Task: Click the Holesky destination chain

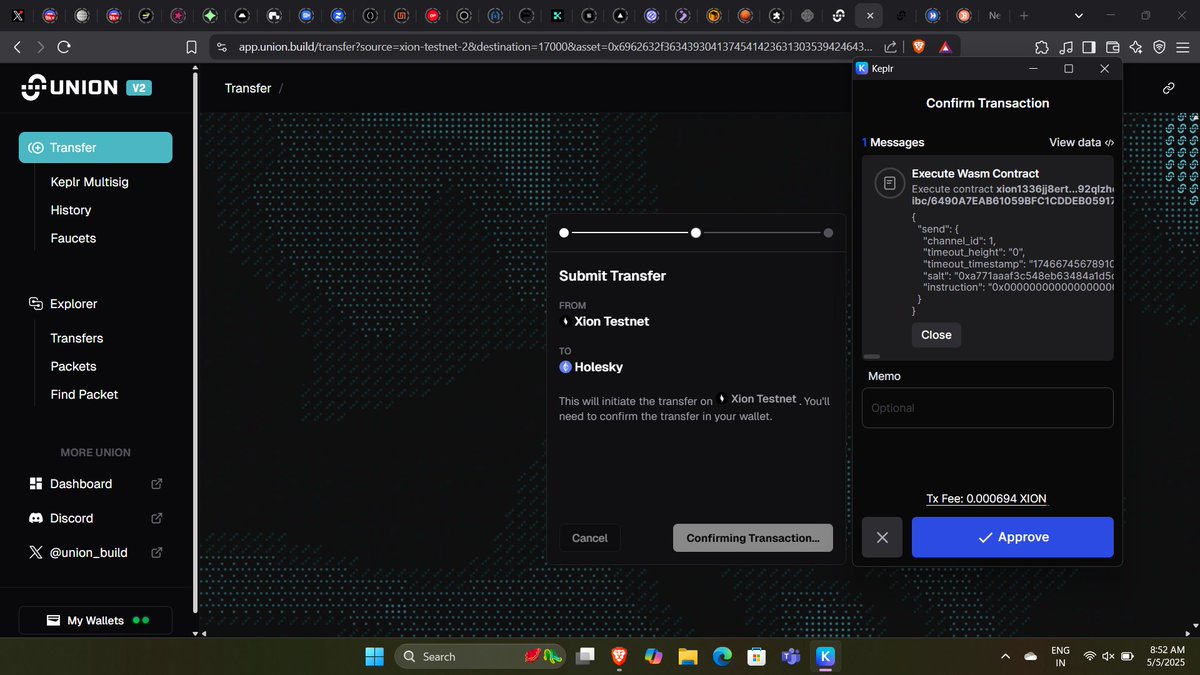Action: pos(591,367)
